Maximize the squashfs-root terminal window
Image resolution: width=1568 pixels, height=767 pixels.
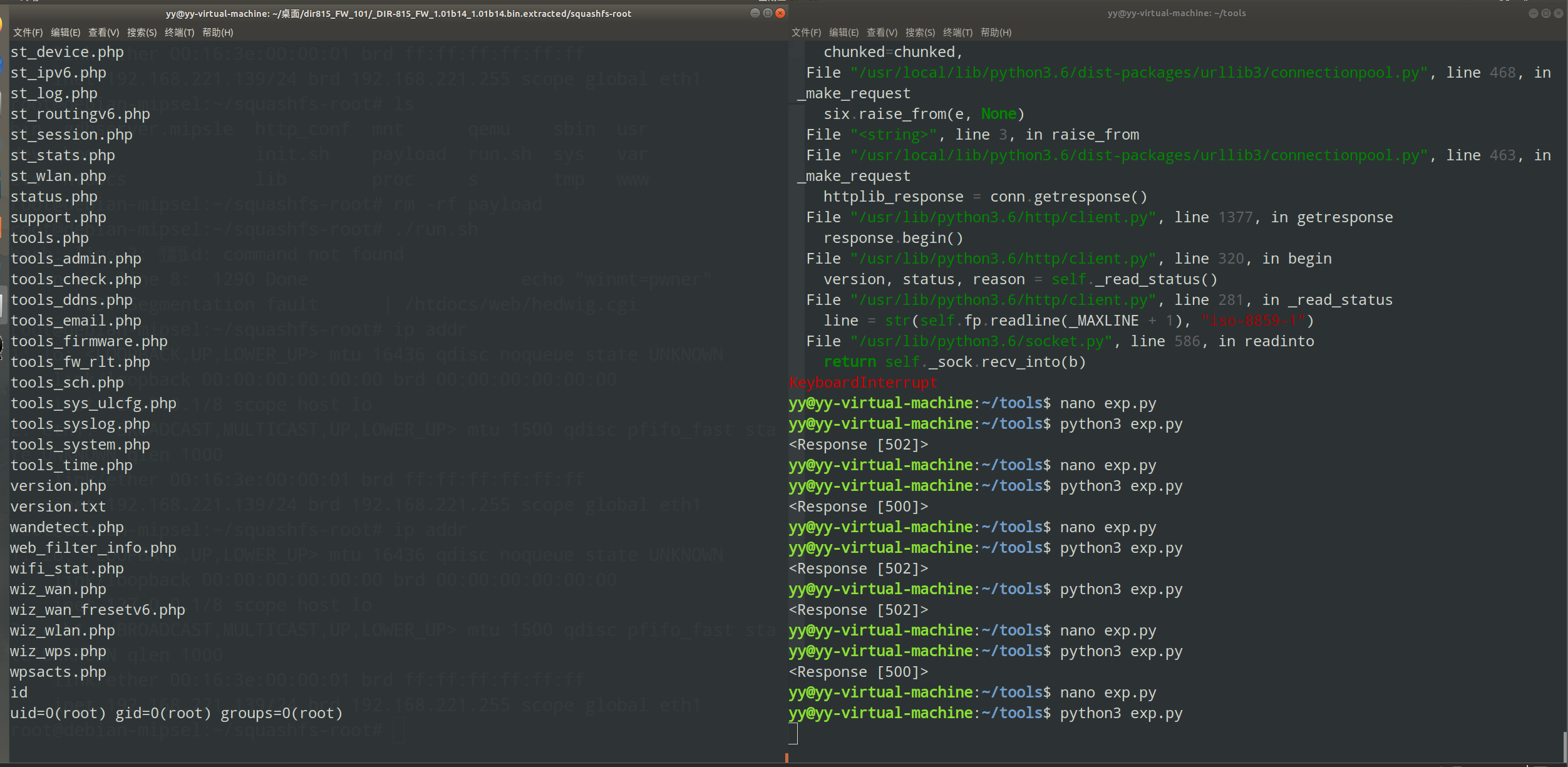coord(767,13)
